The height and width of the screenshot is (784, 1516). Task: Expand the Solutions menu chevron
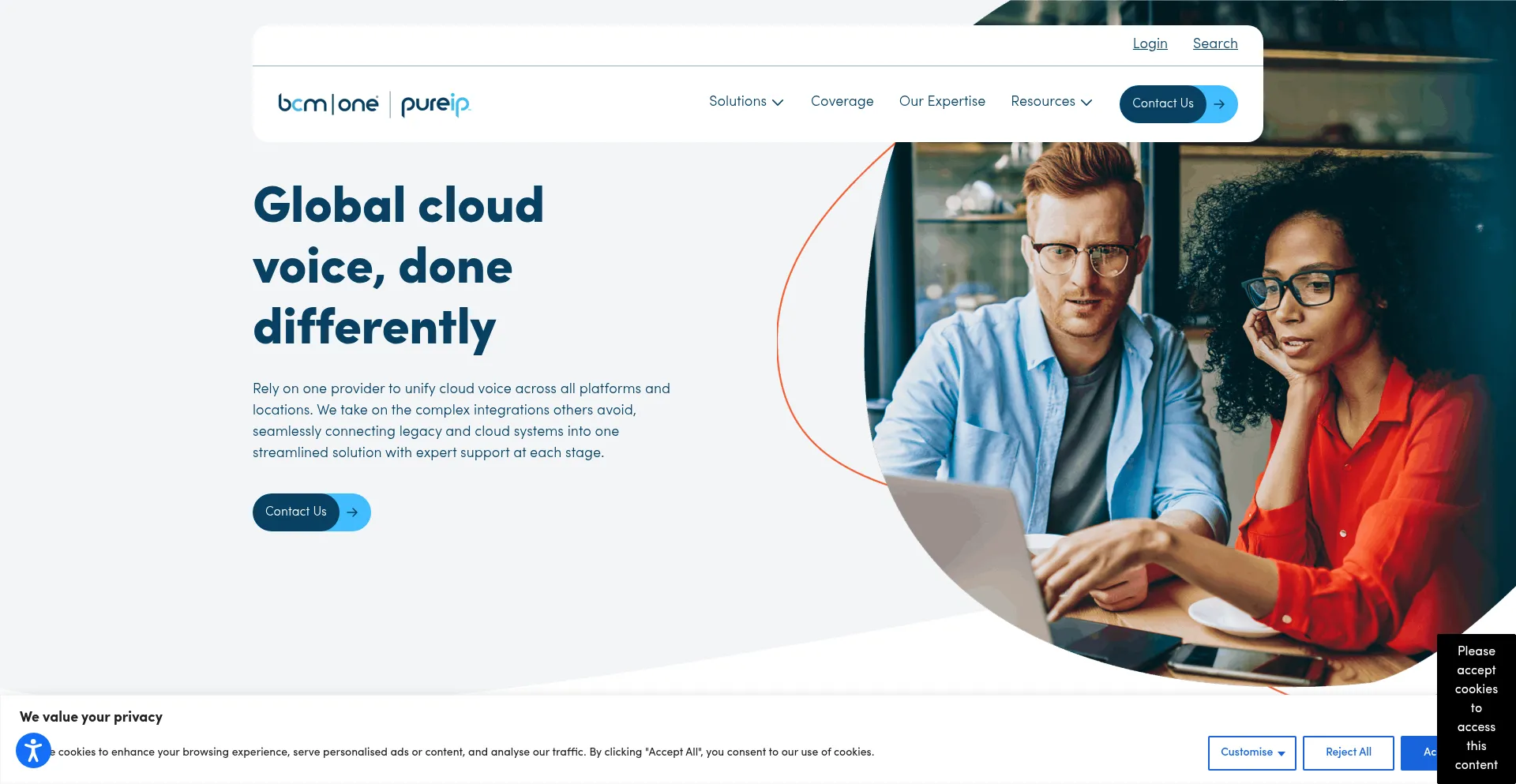click(778, 103)
